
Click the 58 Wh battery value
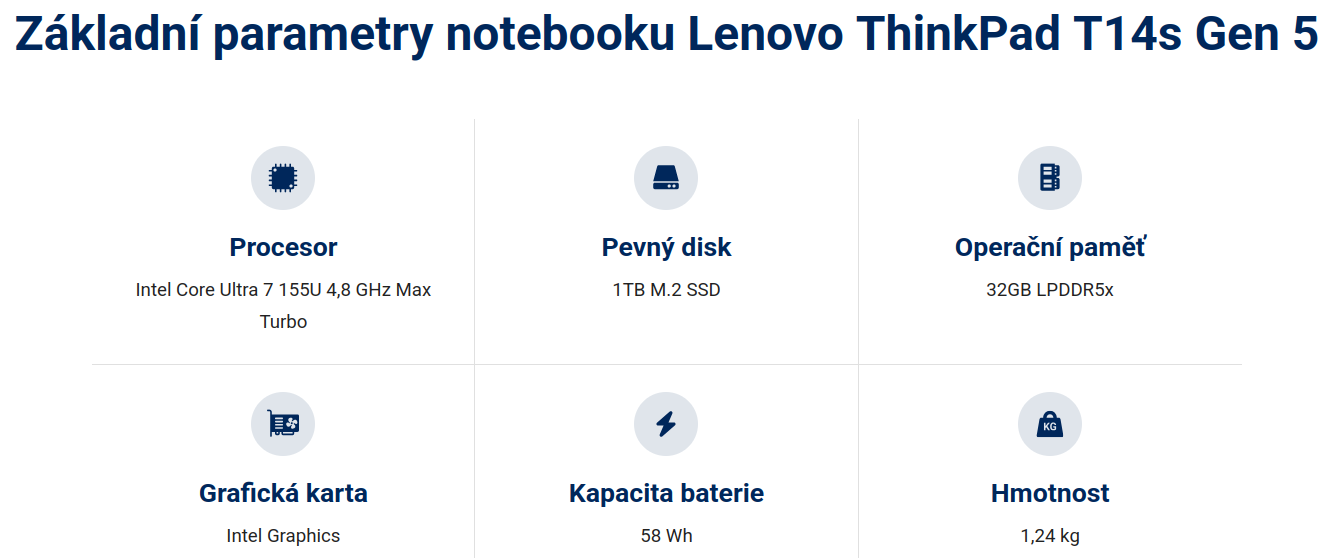[x=666, y=536]
